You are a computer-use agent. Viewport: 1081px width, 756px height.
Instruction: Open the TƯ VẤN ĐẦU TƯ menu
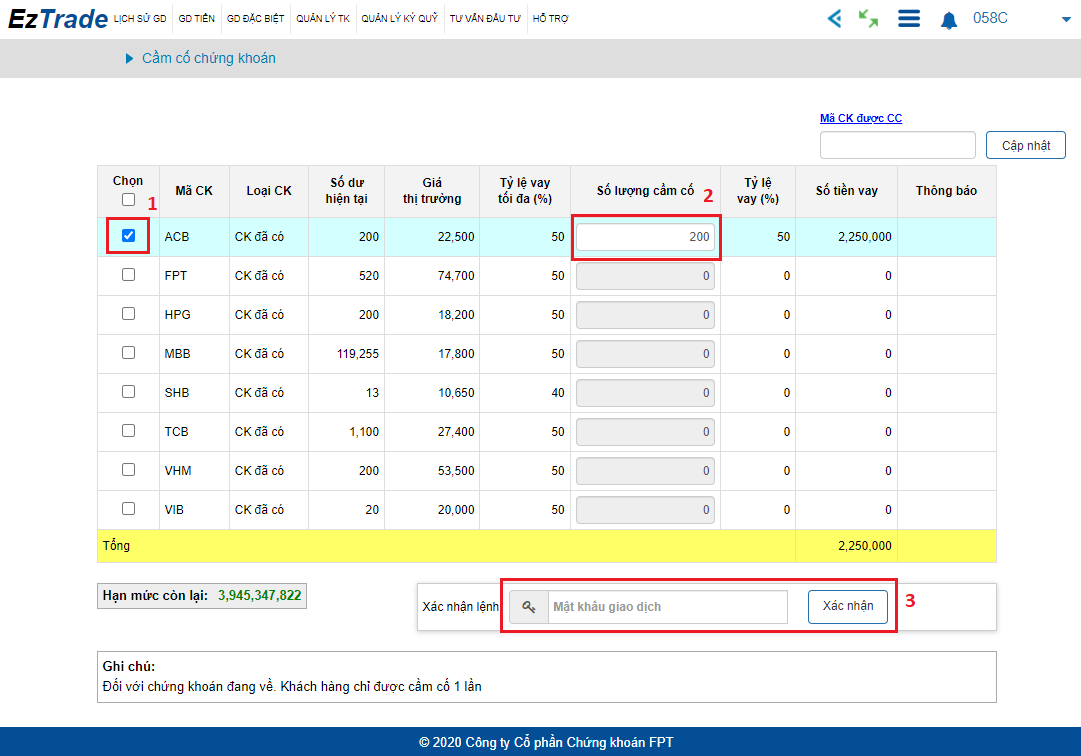(x=485, y=19)
